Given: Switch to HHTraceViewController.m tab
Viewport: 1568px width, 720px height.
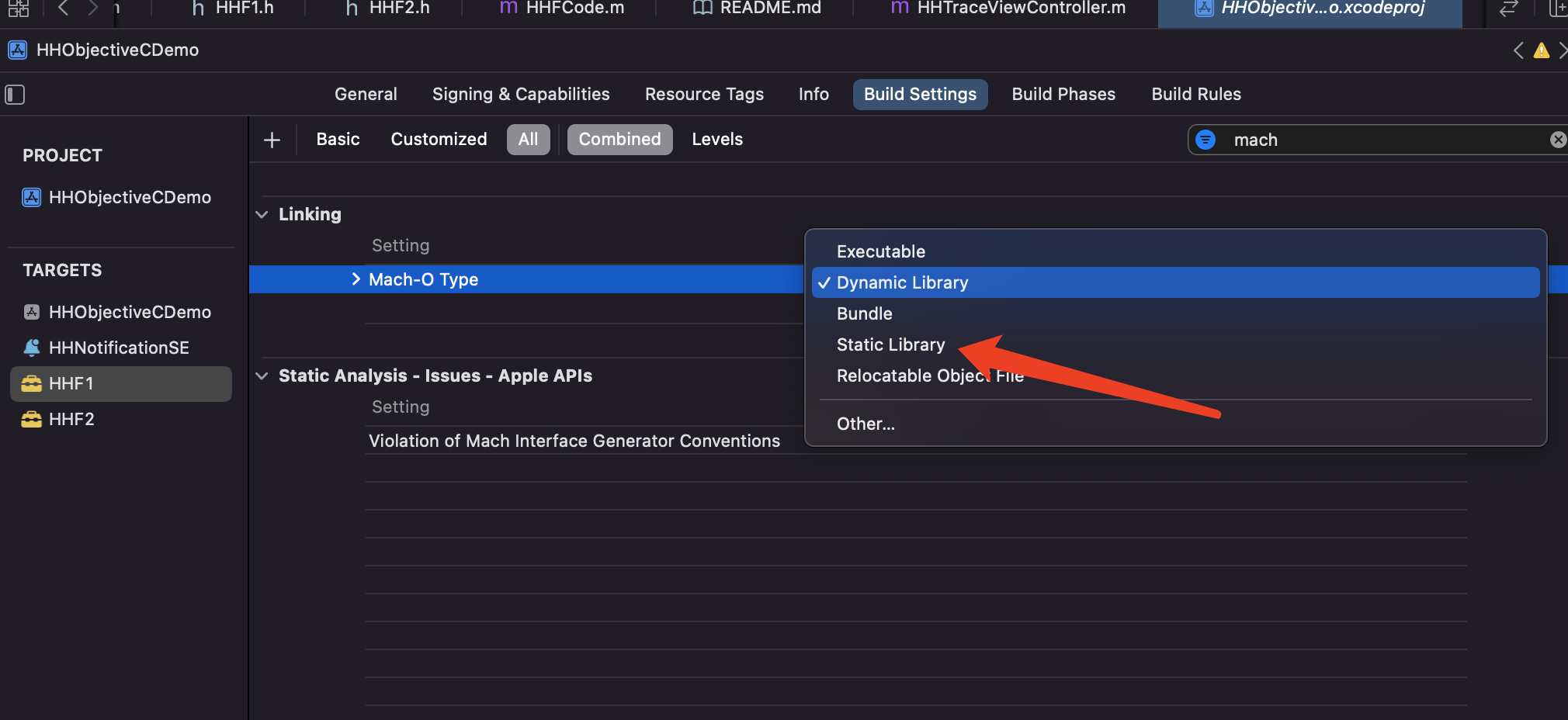Looking at the screenshot, I should coord(1008,9).
